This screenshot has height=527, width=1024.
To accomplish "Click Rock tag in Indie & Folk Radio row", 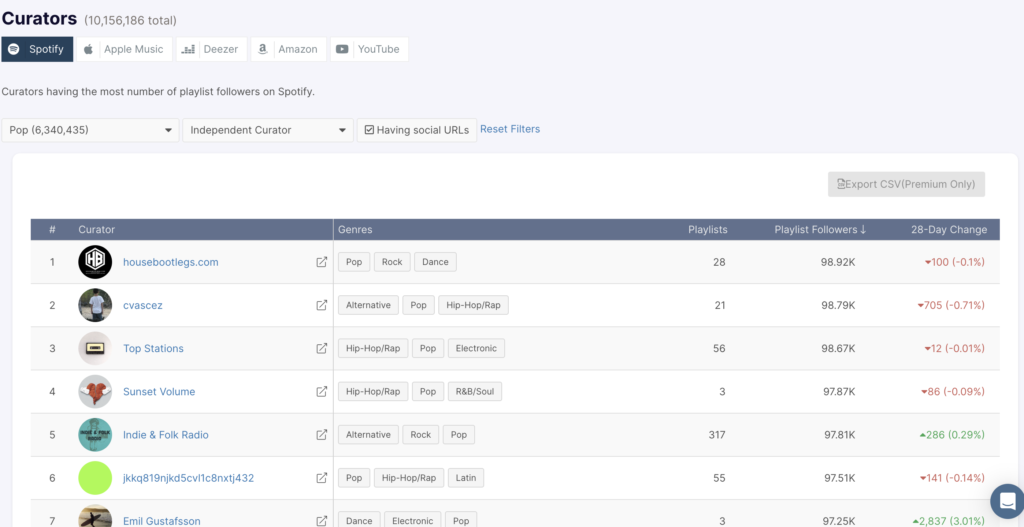I will point(421,434).
